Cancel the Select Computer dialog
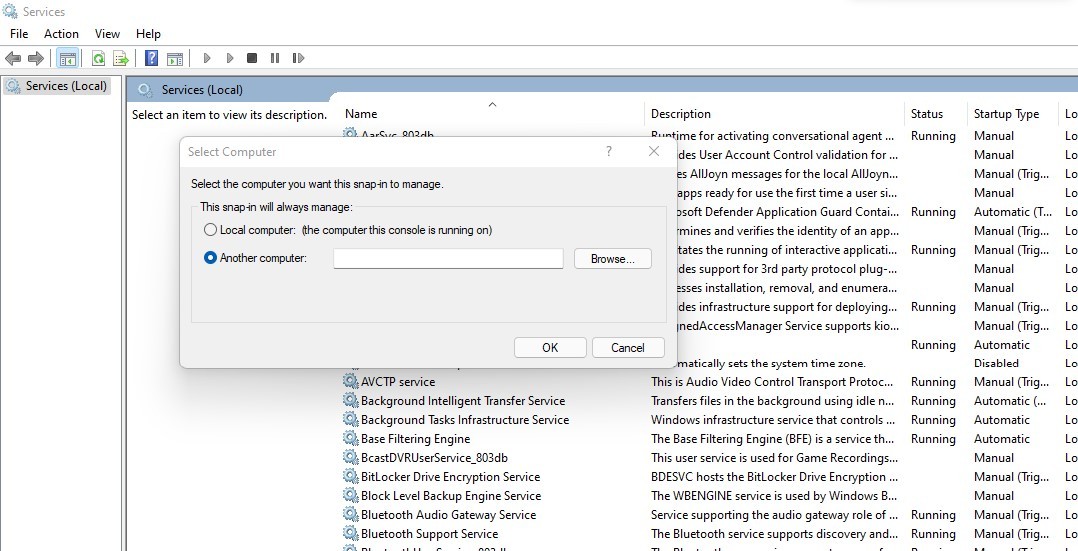 pyautogui.click(x=627, y=348)
